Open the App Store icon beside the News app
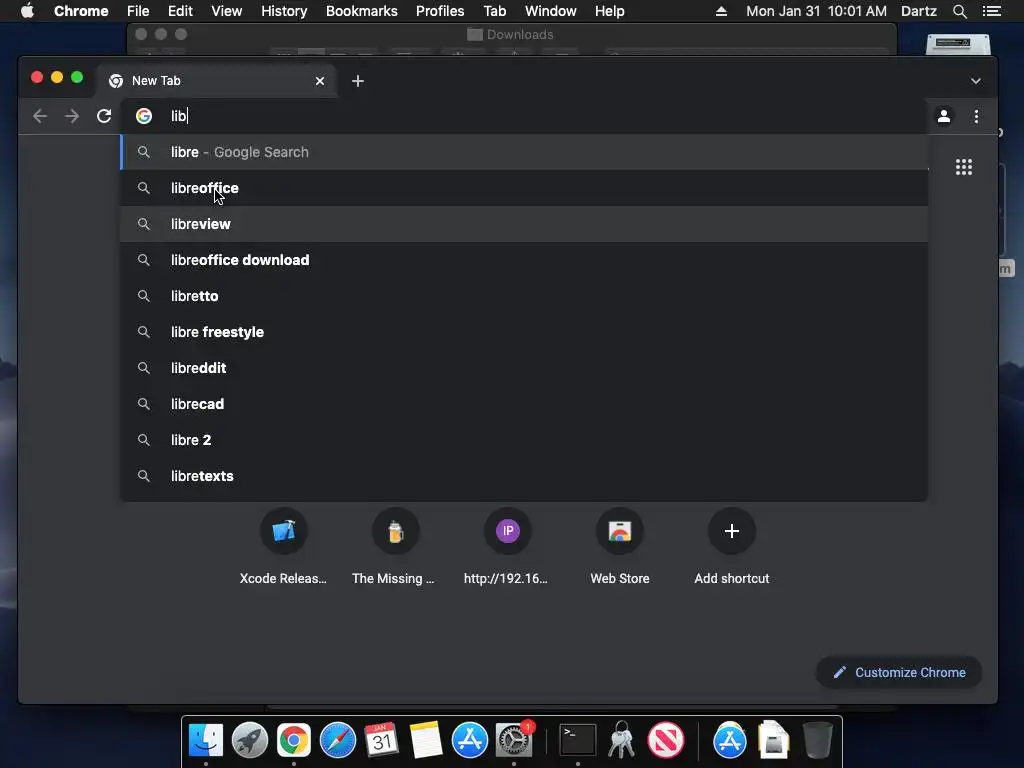The height and width of the screenshot is (768, 1024). coord(729,740)
